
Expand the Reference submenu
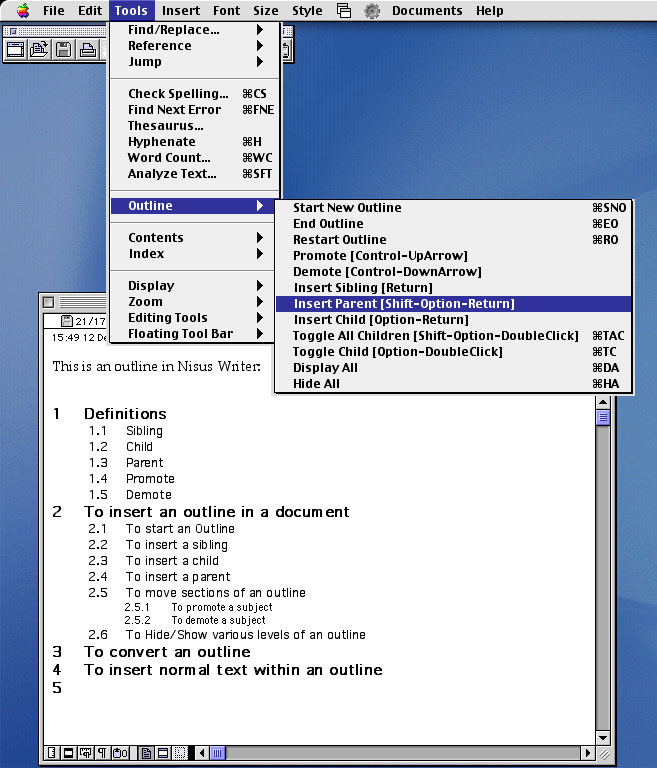[195, 46]
